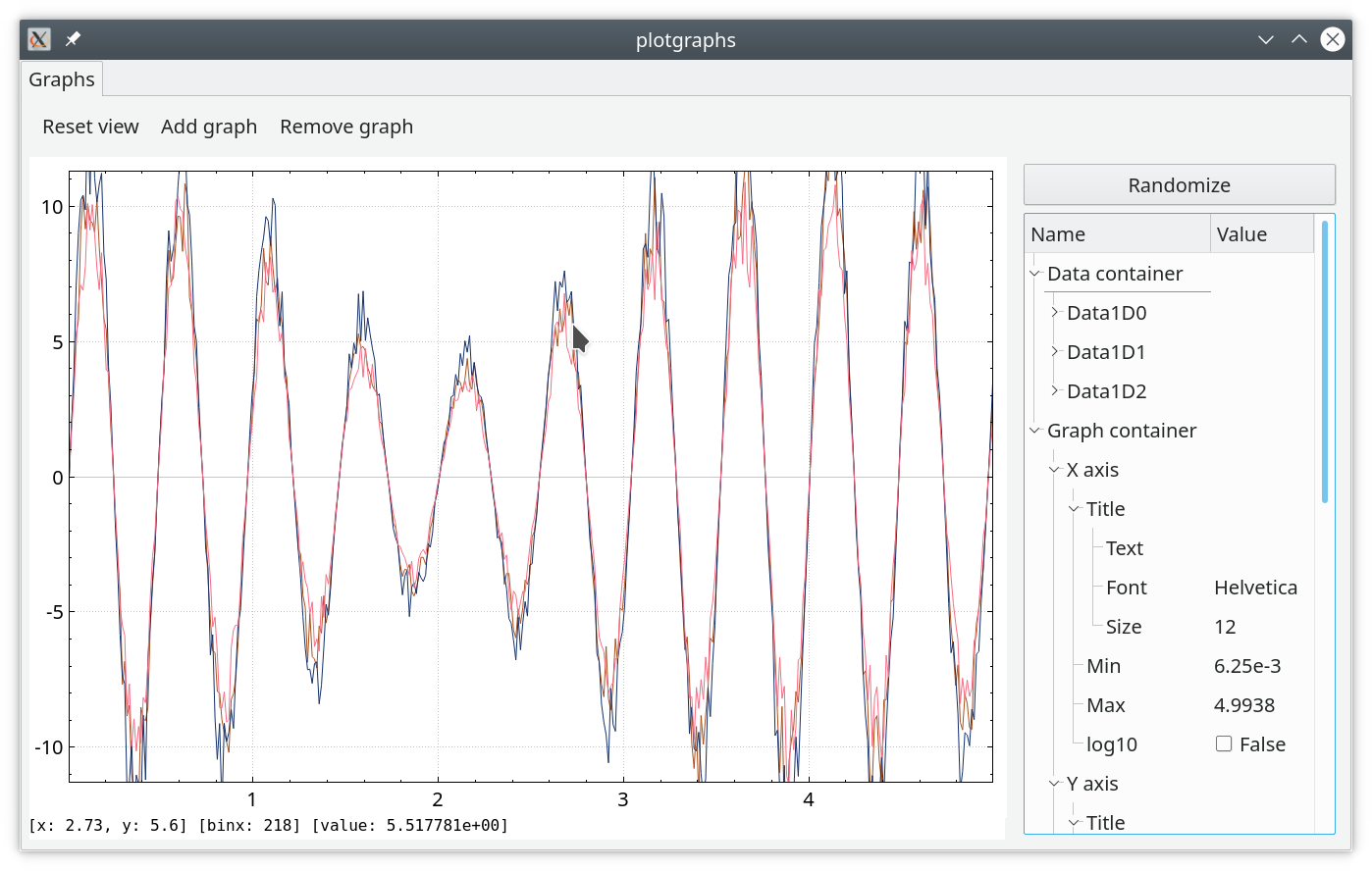Collapse the Y axis node

point(1054,784)
